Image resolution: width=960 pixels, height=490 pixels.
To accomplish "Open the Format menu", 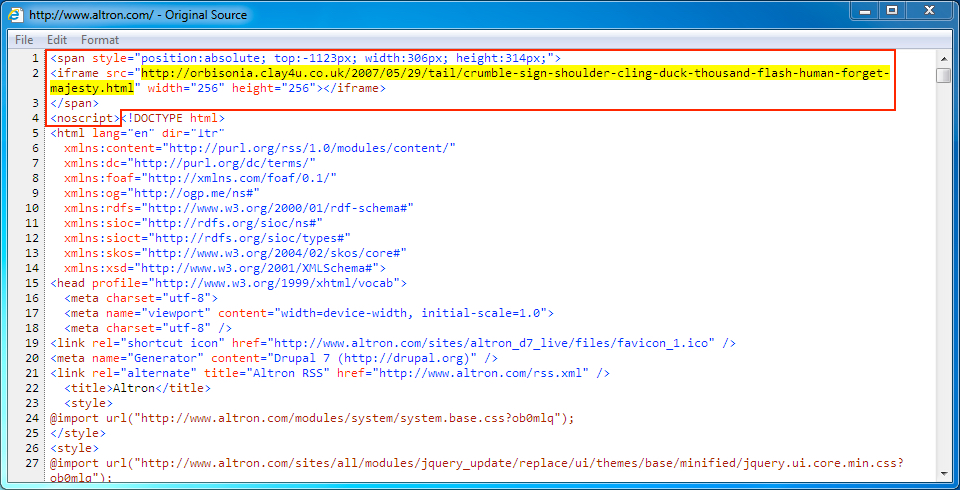I will click(x=100, y=40).
